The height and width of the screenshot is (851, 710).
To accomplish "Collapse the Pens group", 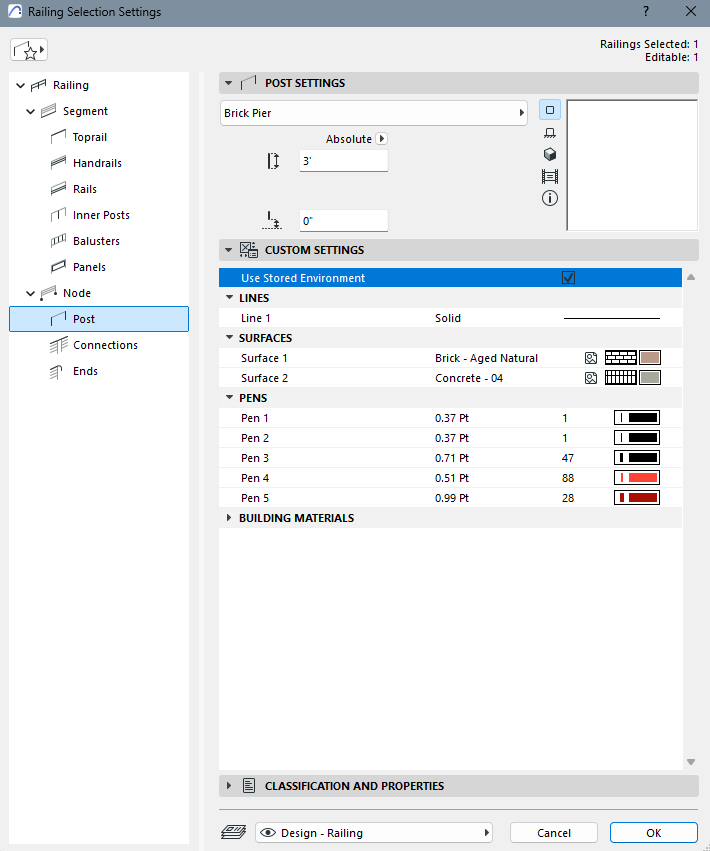I will 230,397.
